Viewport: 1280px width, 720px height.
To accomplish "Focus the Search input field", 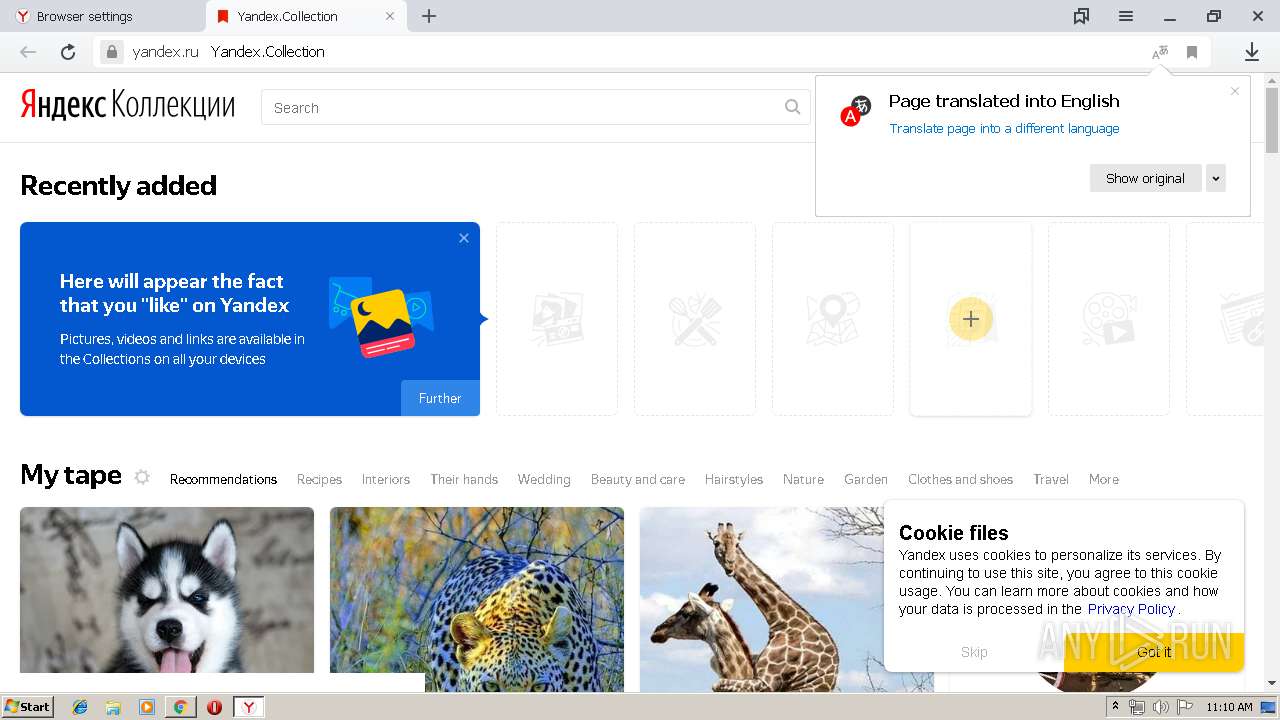I will (535, 107).
